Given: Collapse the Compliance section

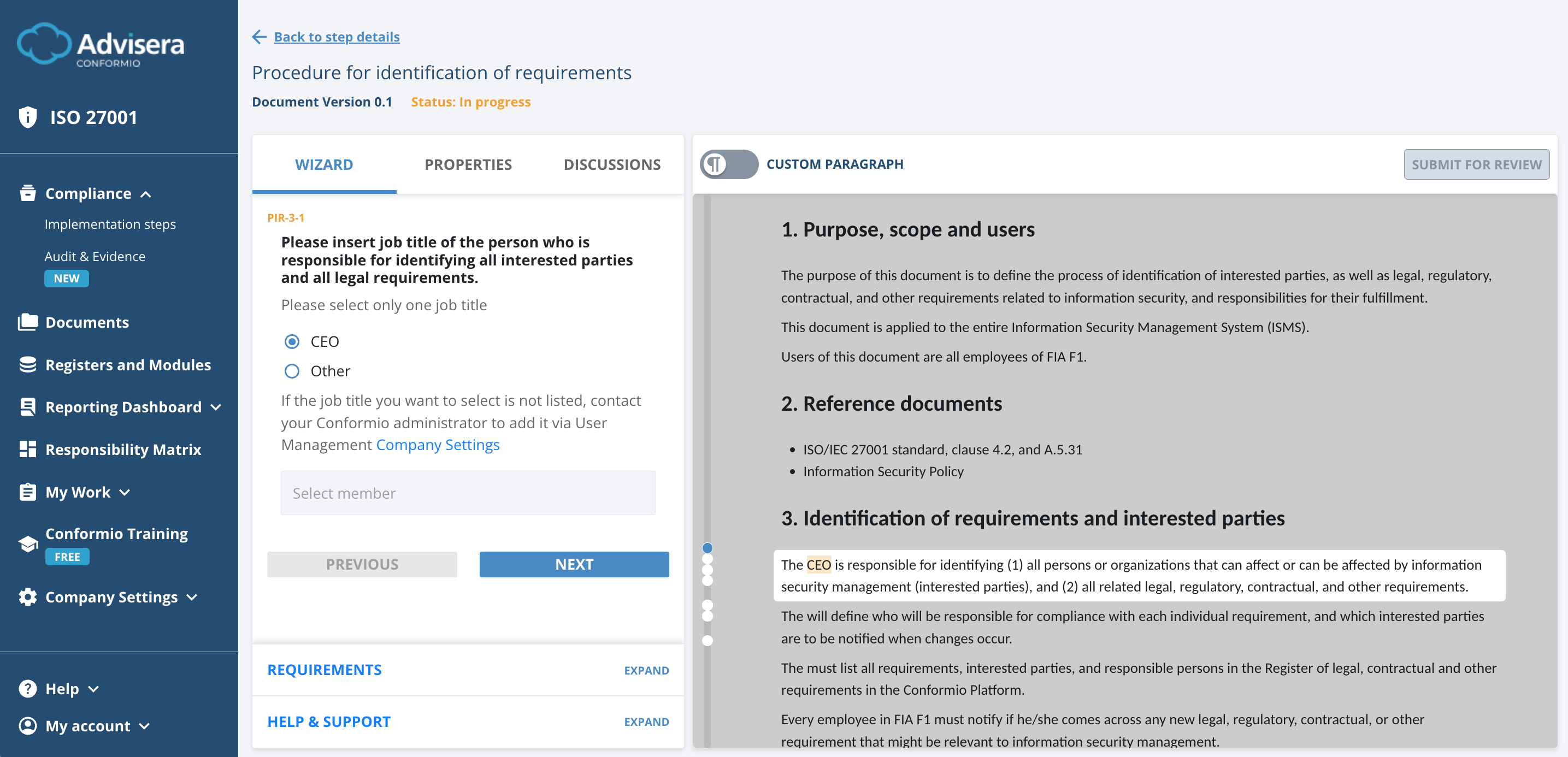Looking at the screenshot, I should 146,193.
